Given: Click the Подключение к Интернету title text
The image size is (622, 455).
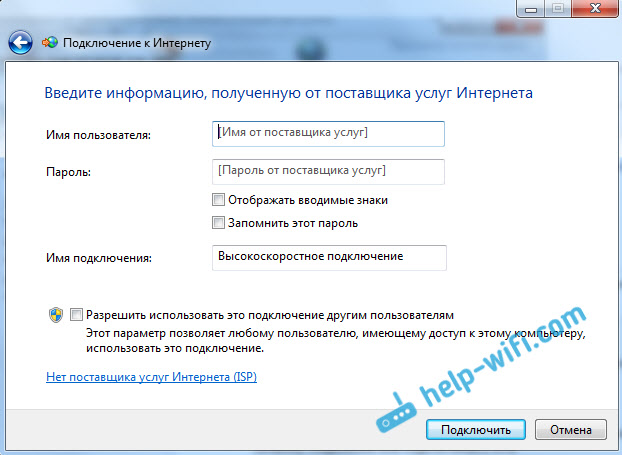Looking at the screenshot, I should 137,43.
